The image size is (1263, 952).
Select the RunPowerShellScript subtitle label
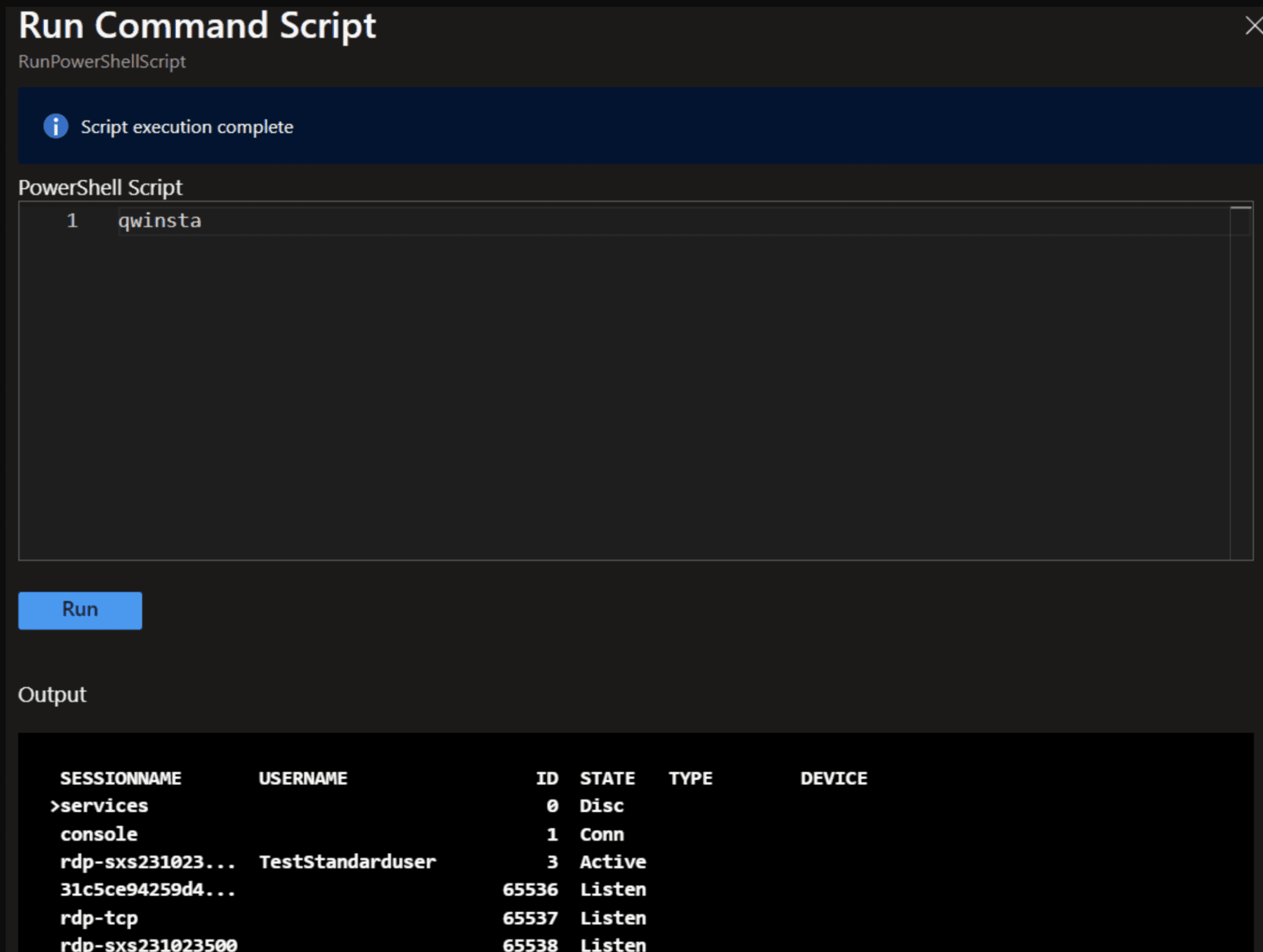tap(102, 61)
